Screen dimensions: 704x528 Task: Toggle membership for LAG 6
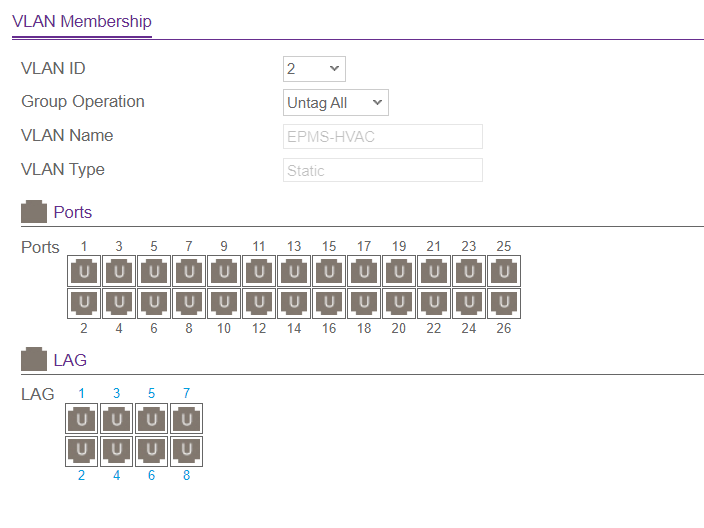(152, 451)
